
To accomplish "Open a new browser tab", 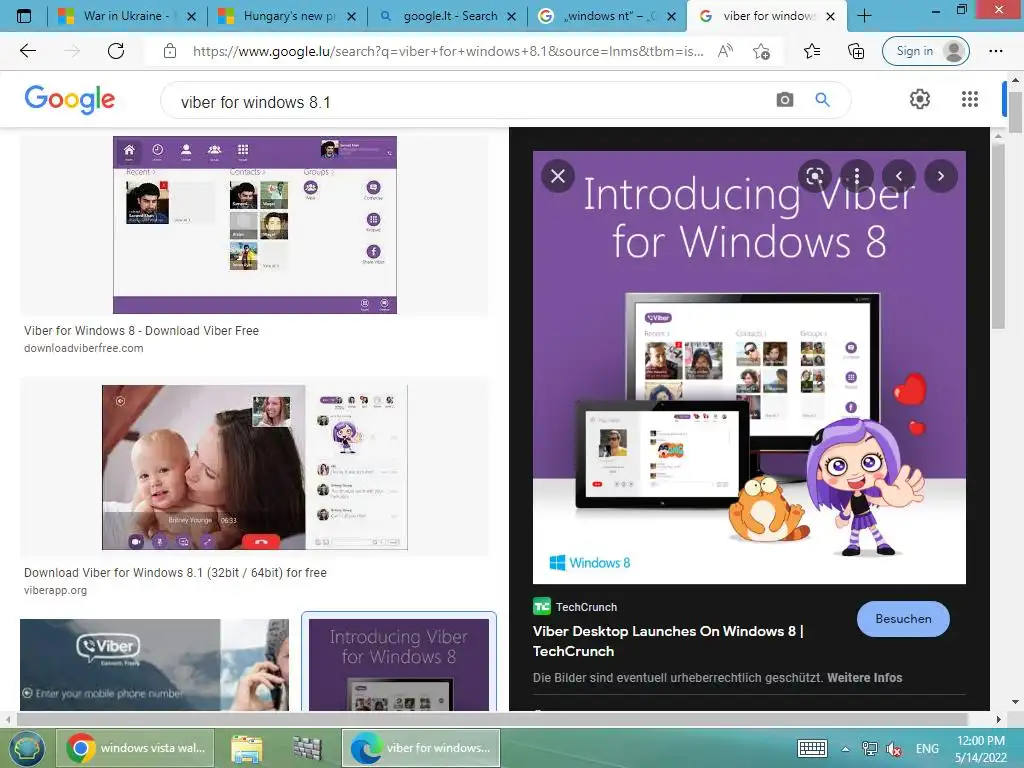I will 864,16.
